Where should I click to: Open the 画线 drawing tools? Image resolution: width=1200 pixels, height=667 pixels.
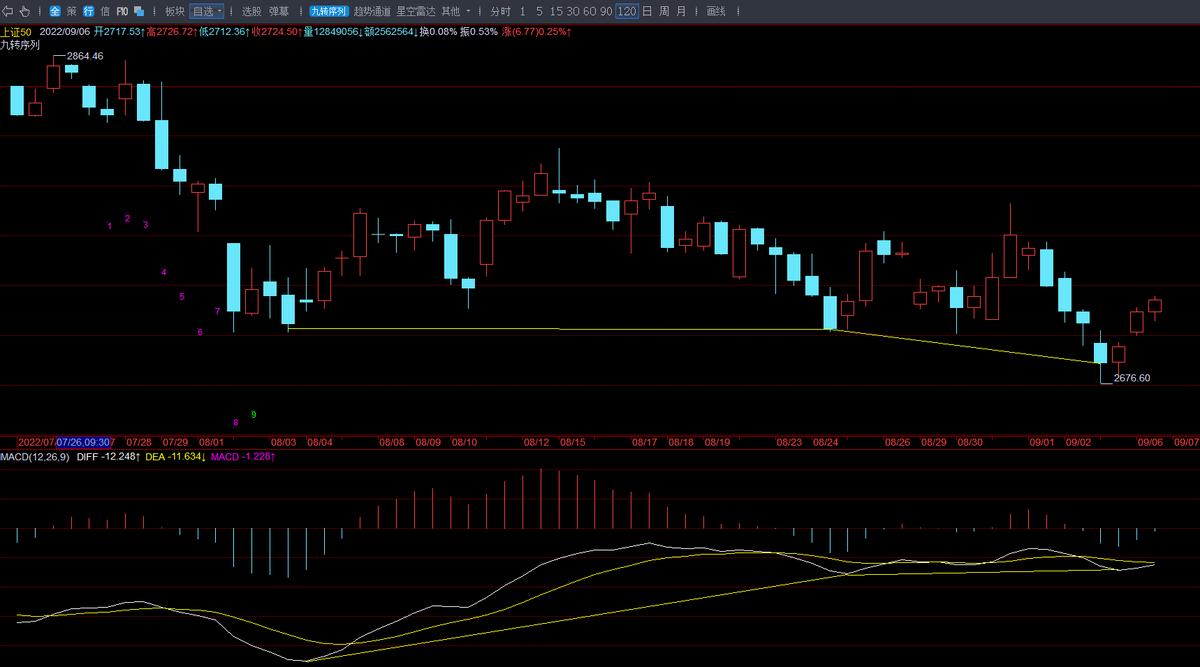coord(716,11)
